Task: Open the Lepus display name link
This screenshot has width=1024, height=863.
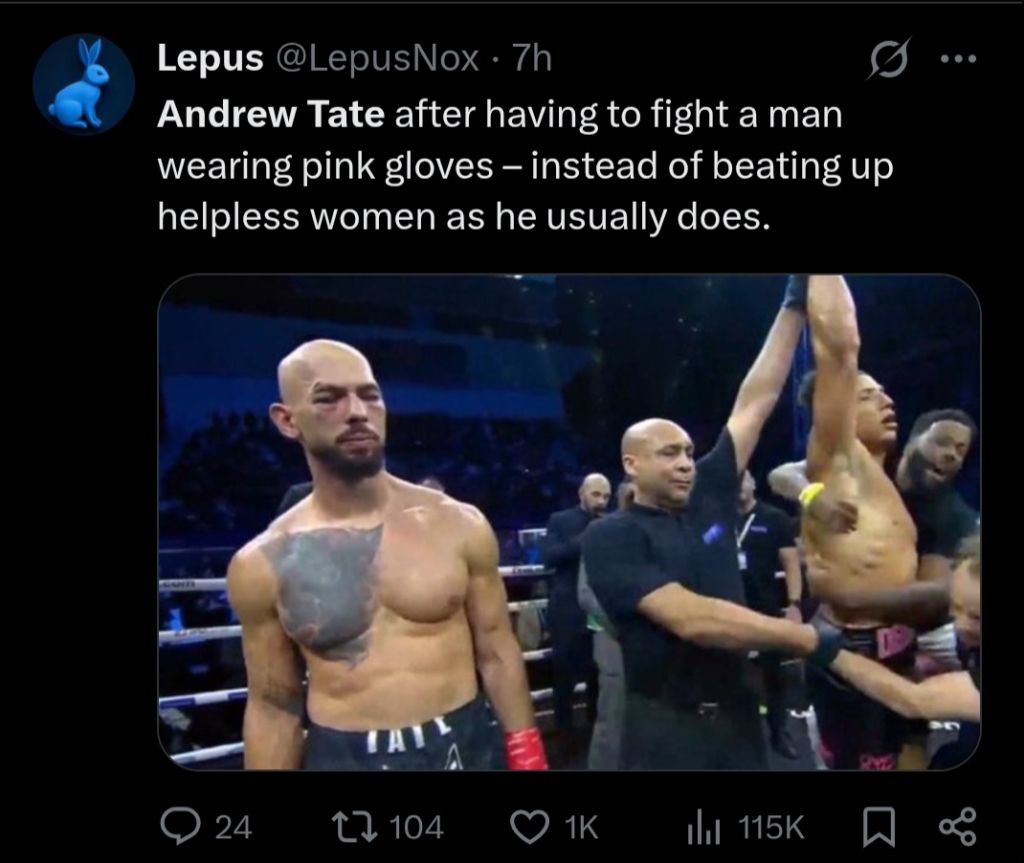Action: click(210, 59)
